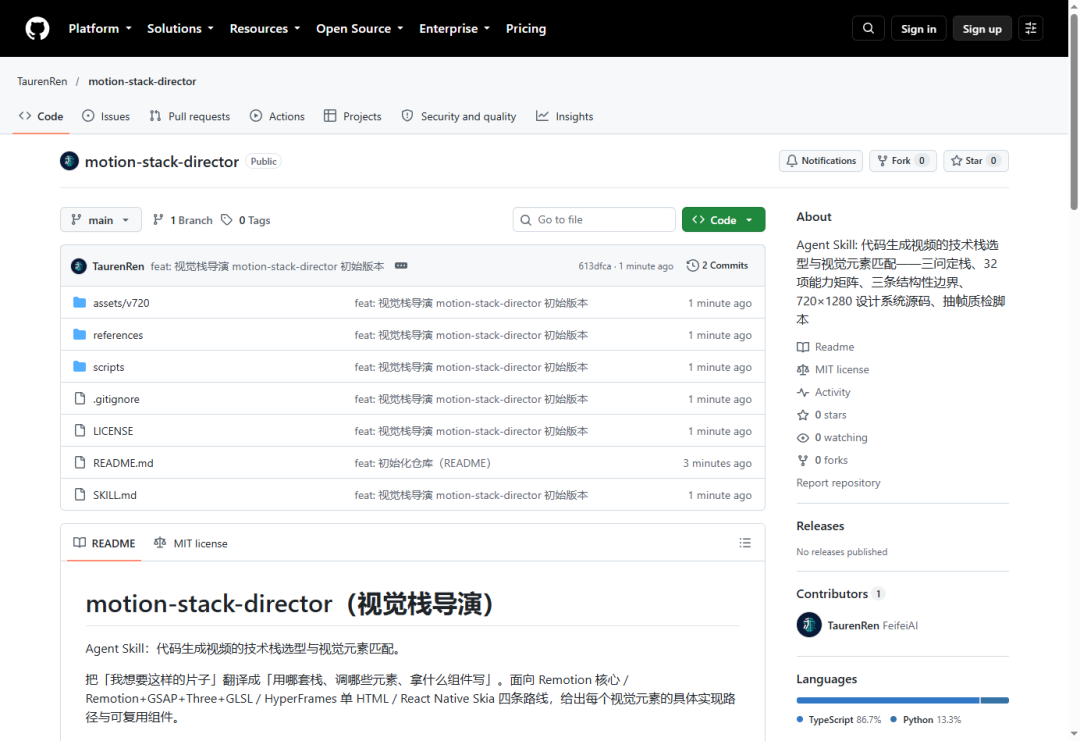Click the repository avatar beside motion-stack-director title
1080x741 pixels.
pyautogui.click(x=69, y=161)
